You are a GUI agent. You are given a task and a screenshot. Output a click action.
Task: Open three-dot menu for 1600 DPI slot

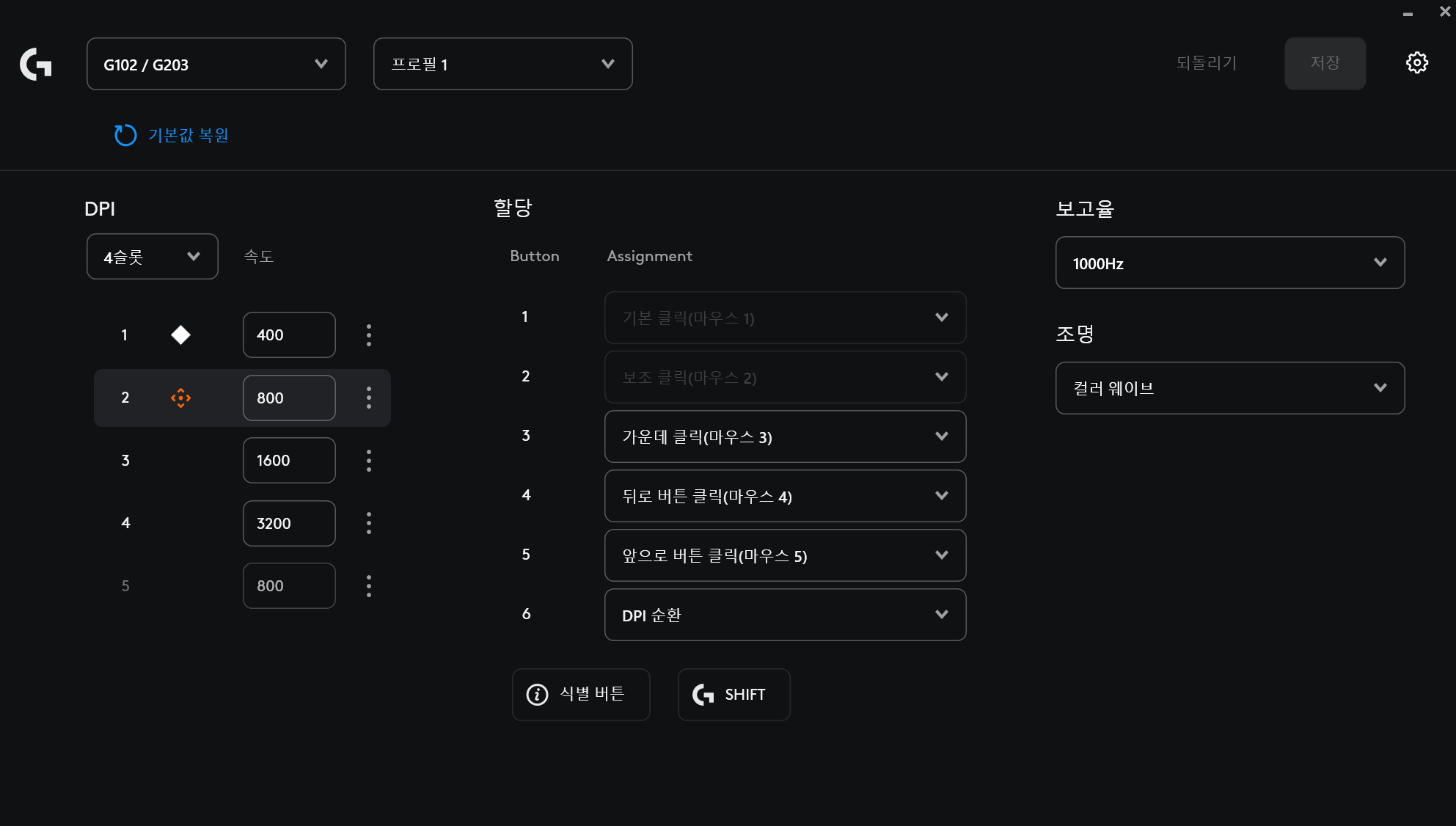point(369,461)
